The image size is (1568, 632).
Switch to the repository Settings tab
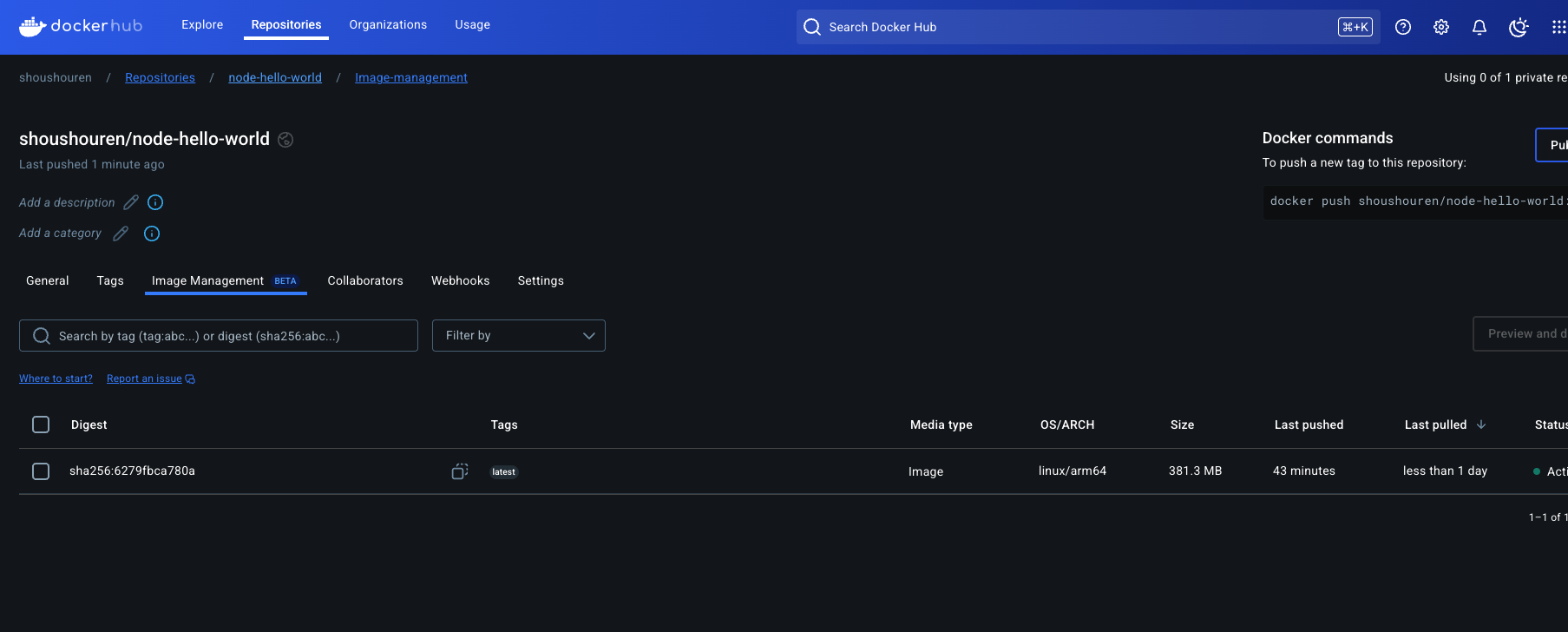(x=541, y=280)
